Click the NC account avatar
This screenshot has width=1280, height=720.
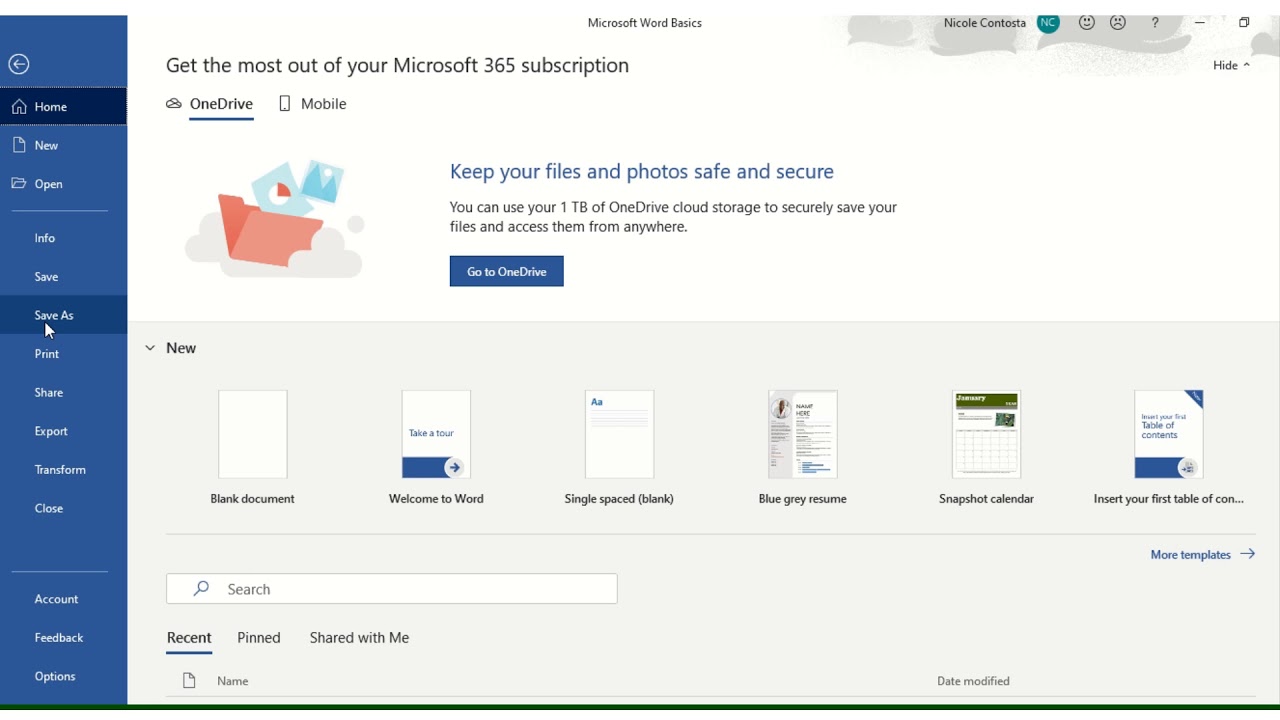click(x=1048, y=23)
